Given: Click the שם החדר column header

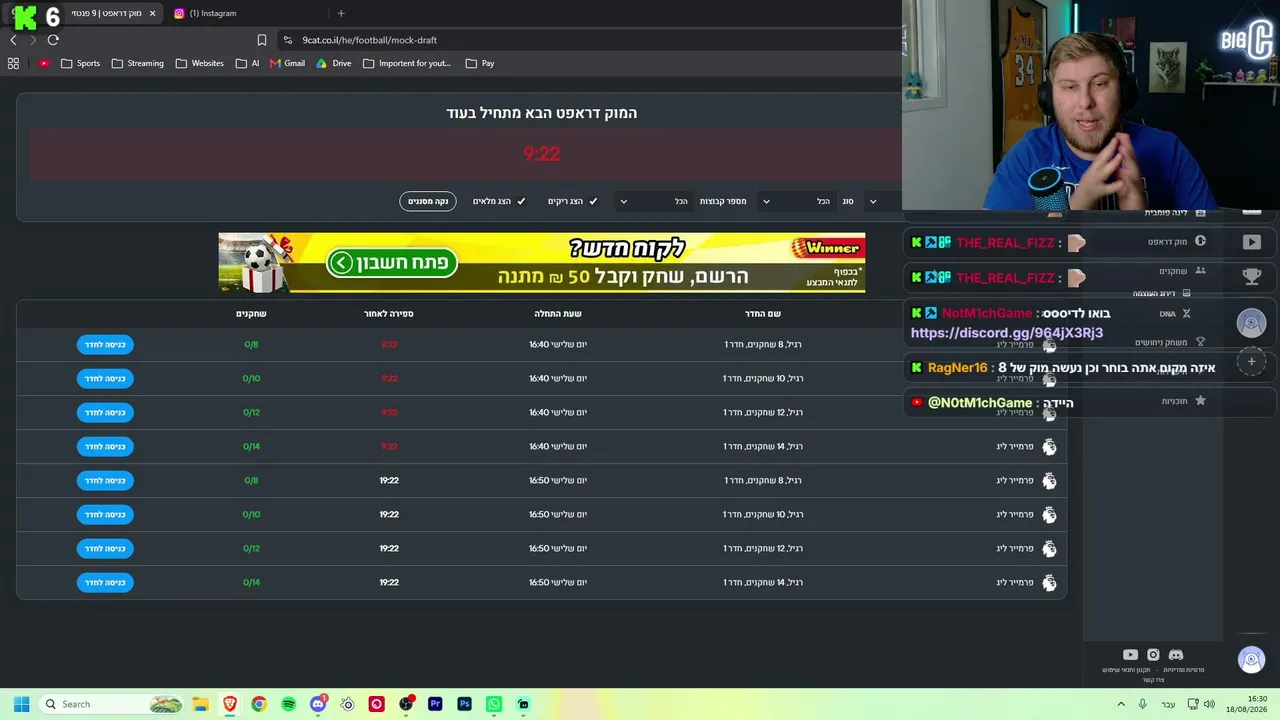Looking at the screenshot, I should pos(763,314).
